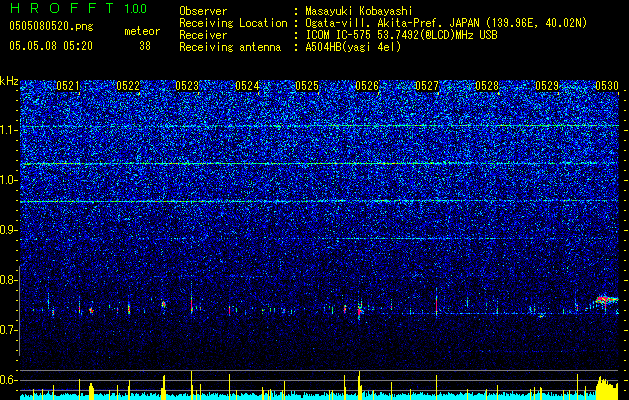This screenshot has width=629, height=400.
Task: Click the long red-yellow meteor echo below 0530
Action: (x=606, y=300)
